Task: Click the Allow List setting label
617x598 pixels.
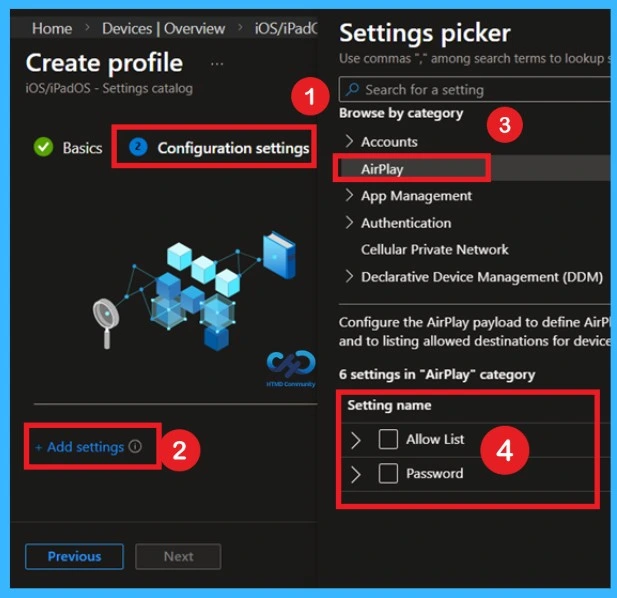Action: coord(435,439)
